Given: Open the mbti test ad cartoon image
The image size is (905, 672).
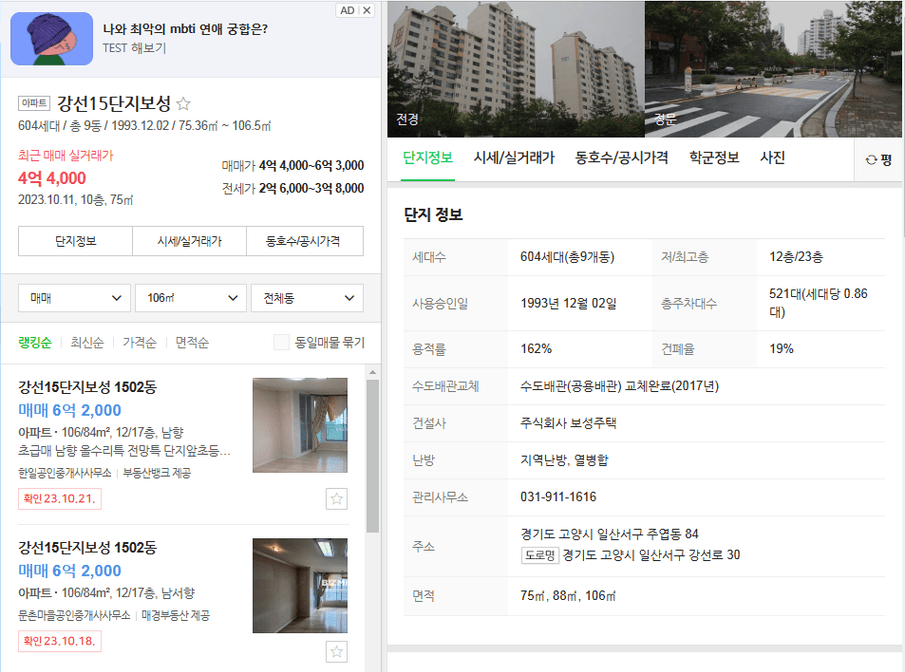Looking at the screenshot, I should pyautogui.click(x=52, y=39).
